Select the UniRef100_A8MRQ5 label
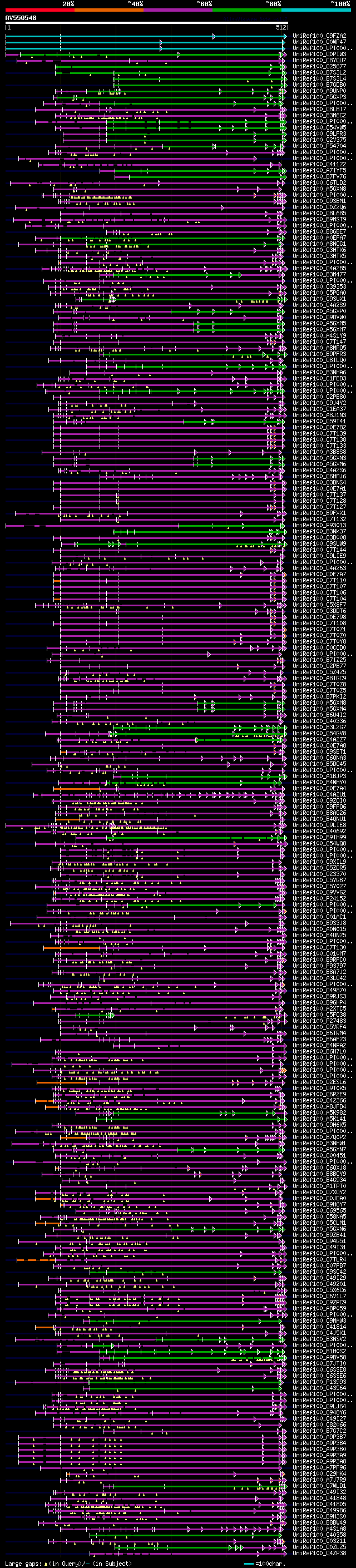 pyautogui.click(x=319, y=348)
